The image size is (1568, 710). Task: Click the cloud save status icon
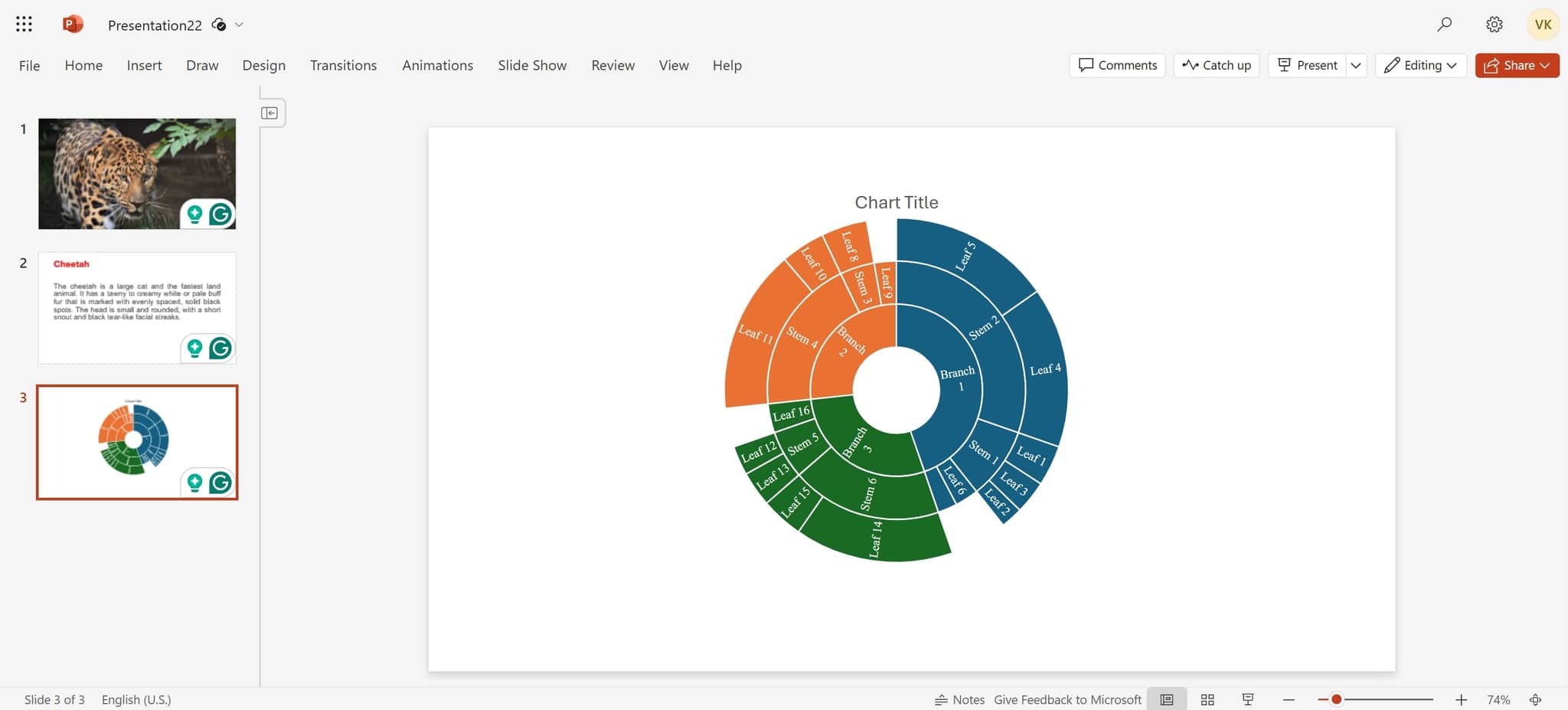pos(219,25)
